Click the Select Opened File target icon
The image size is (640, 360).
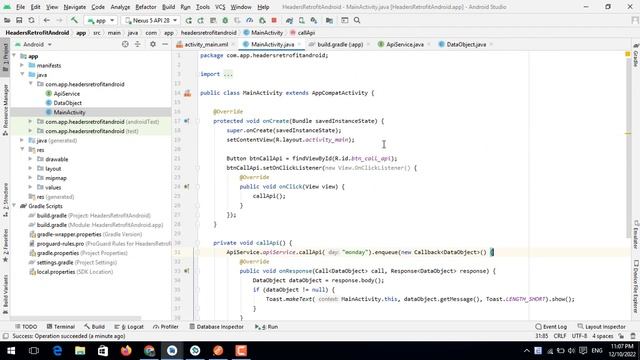tap(125, 44)
